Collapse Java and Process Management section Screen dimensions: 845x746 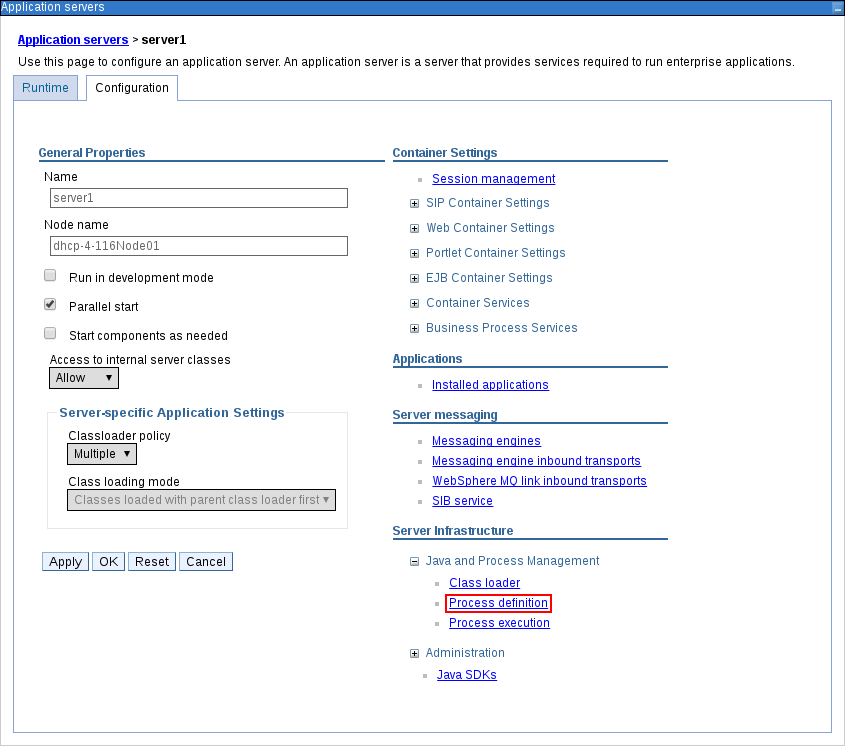414,562
